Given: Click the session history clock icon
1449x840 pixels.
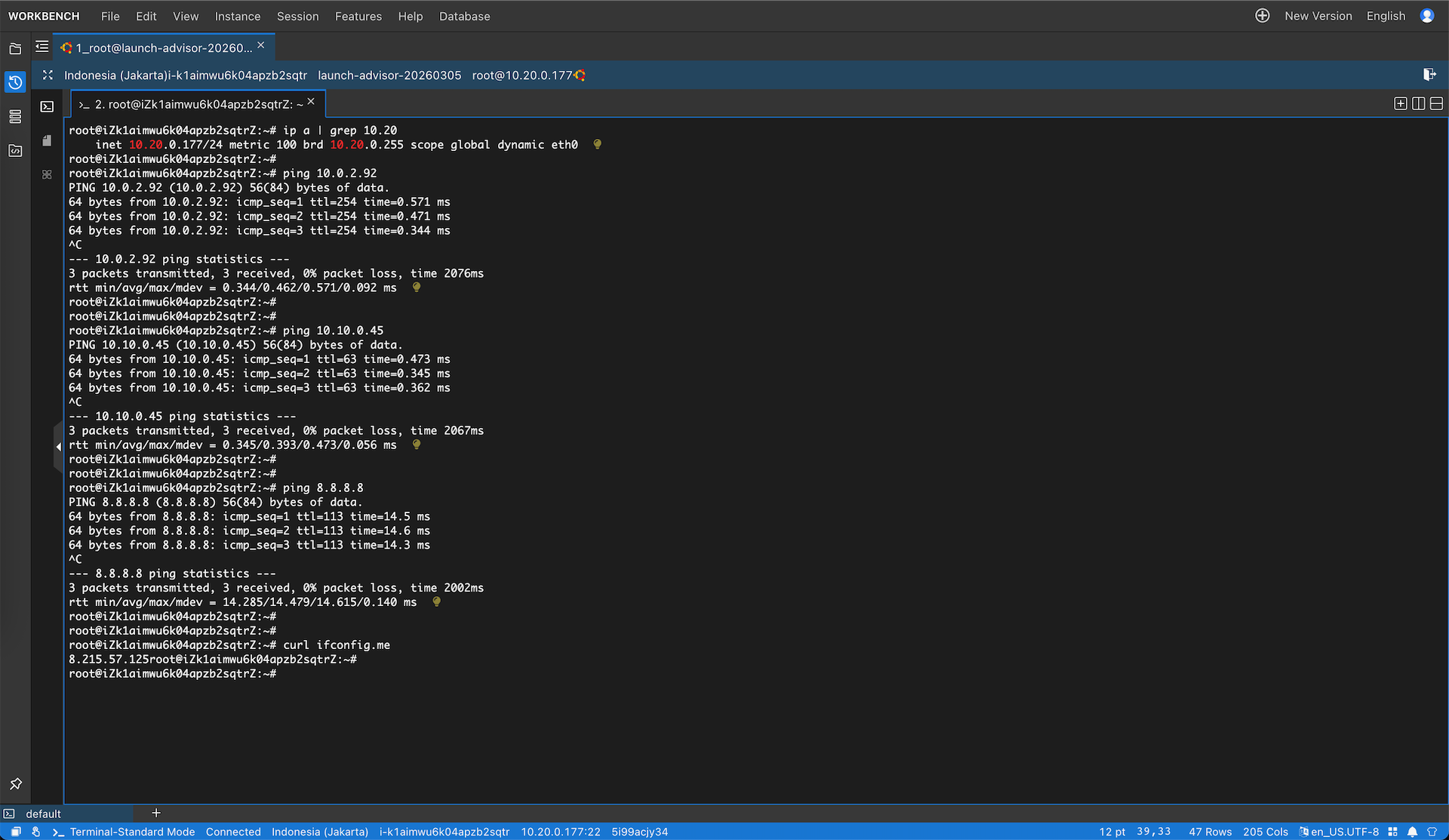Looking at the screenshot, I should (15, 82).
